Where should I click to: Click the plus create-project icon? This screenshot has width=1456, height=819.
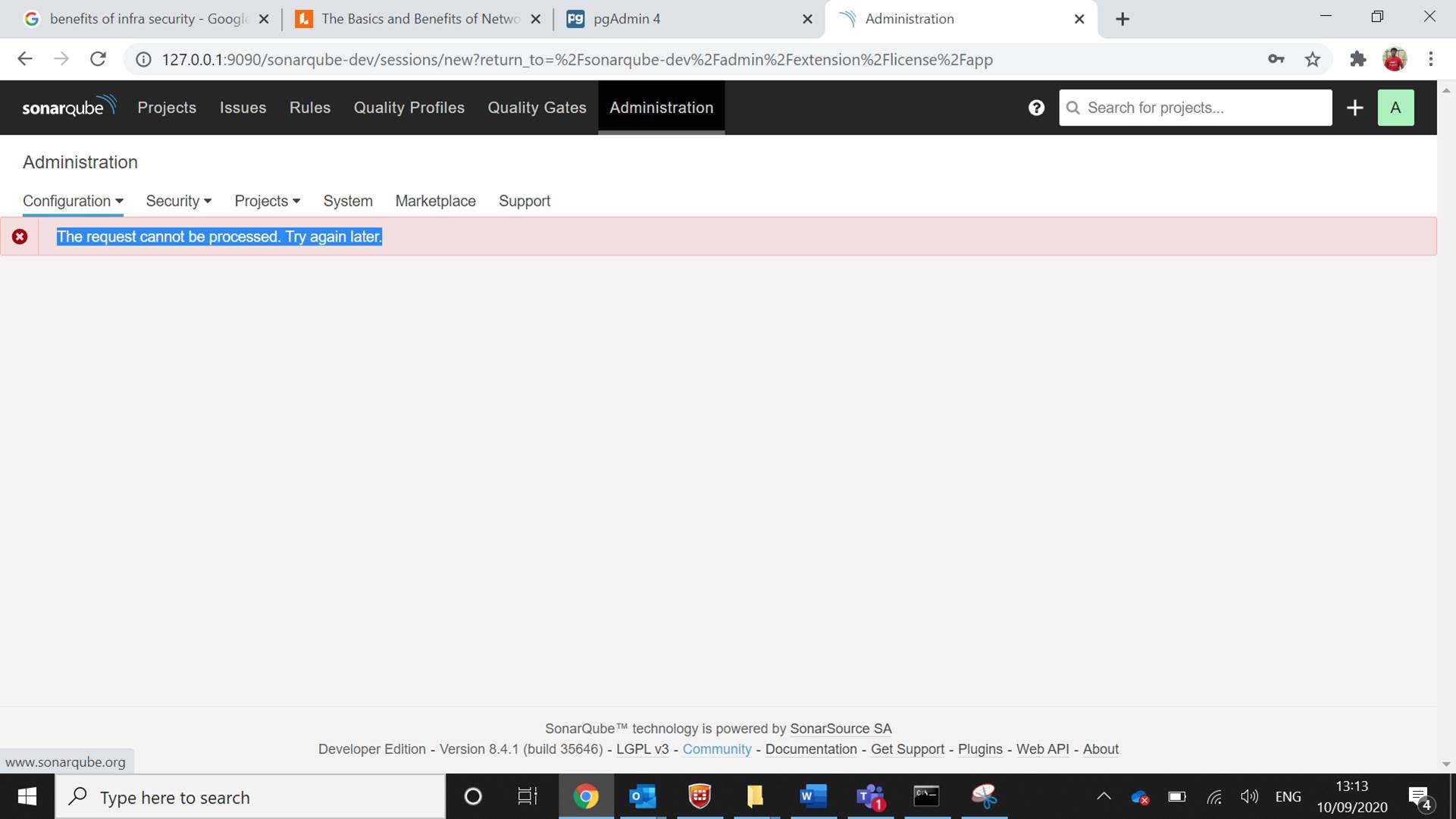(1355, 108)
